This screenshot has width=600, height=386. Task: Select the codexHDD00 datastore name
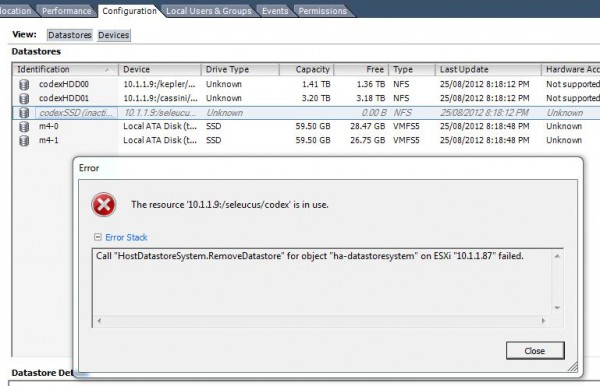click(x=64, y=84)
